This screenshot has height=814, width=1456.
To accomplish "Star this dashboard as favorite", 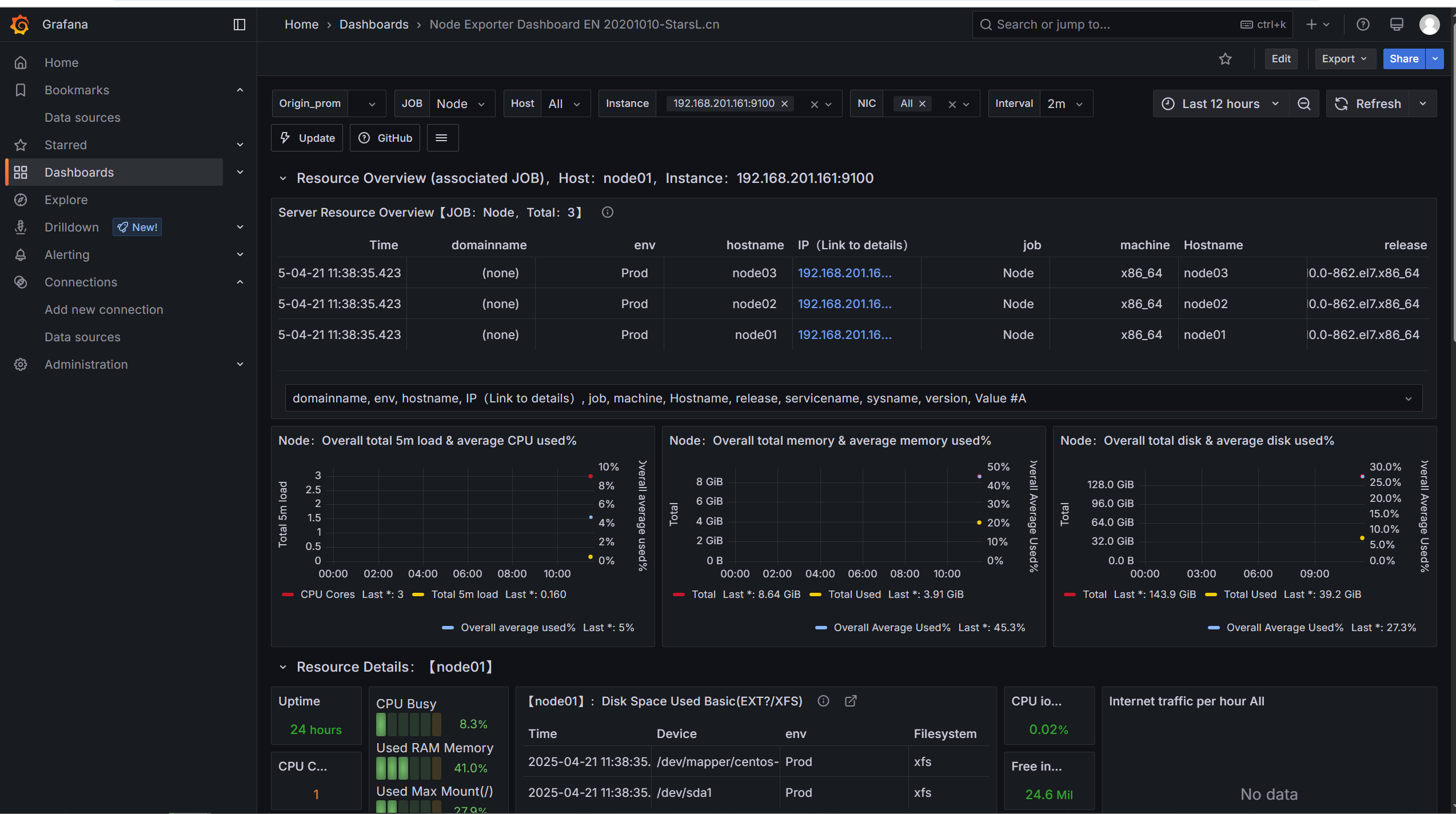I will [x=1225, y=59].
